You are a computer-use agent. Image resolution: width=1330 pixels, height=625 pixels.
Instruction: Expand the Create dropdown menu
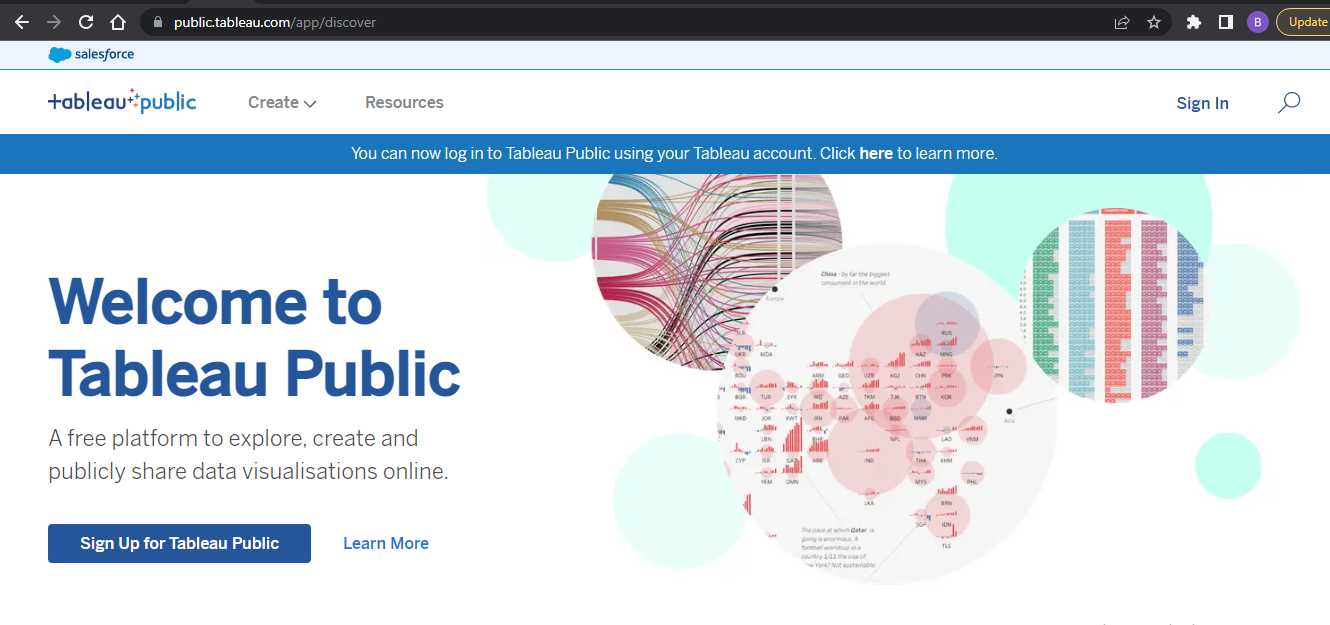(x=282, y=102)
